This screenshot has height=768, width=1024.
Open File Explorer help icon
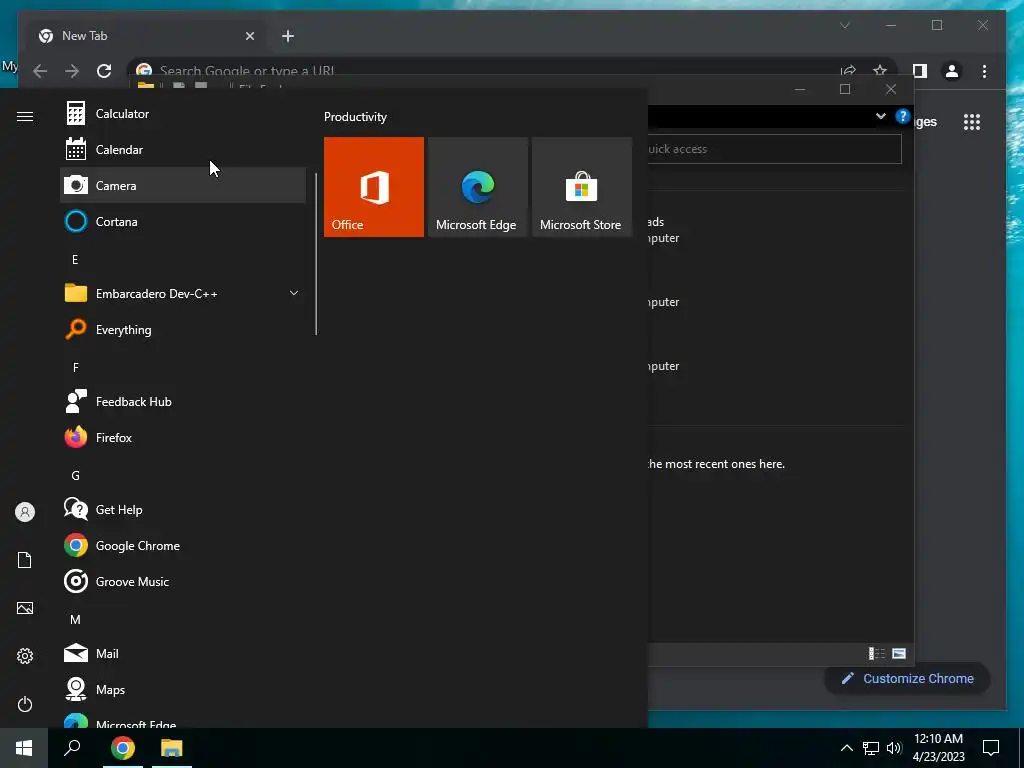(x=903, y=116)
